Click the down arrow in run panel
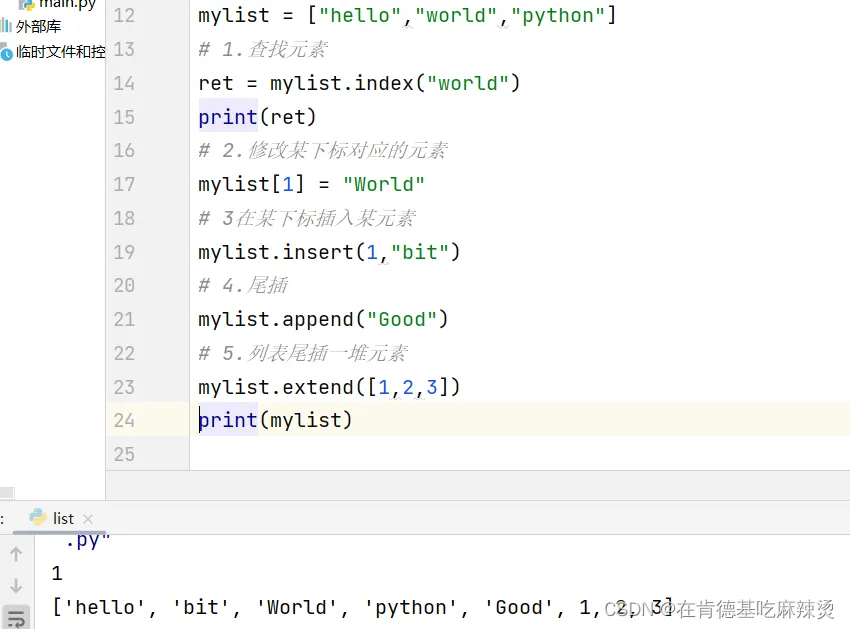 tap(16, 586)
